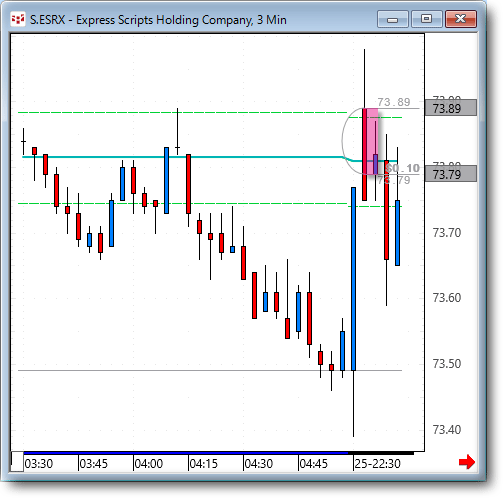The width and height of the screenshot is (504, 499).
Task: Click the 03:30 time axis label
Action: (x=39, y=463)
